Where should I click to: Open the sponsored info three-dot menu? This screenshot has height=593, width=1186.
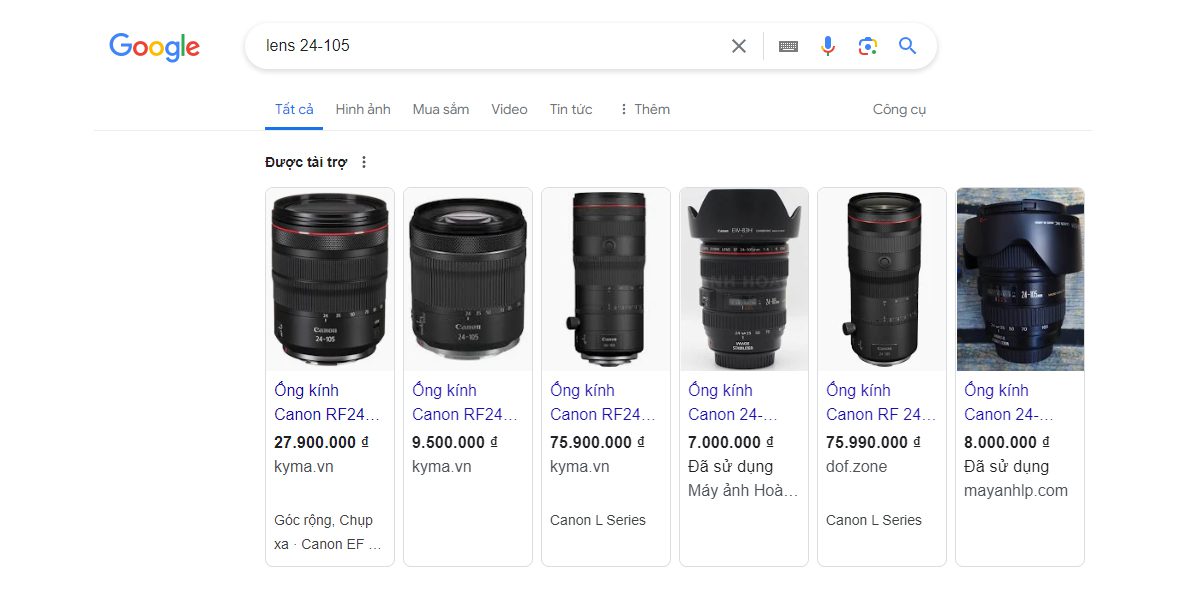click(364, 162)
